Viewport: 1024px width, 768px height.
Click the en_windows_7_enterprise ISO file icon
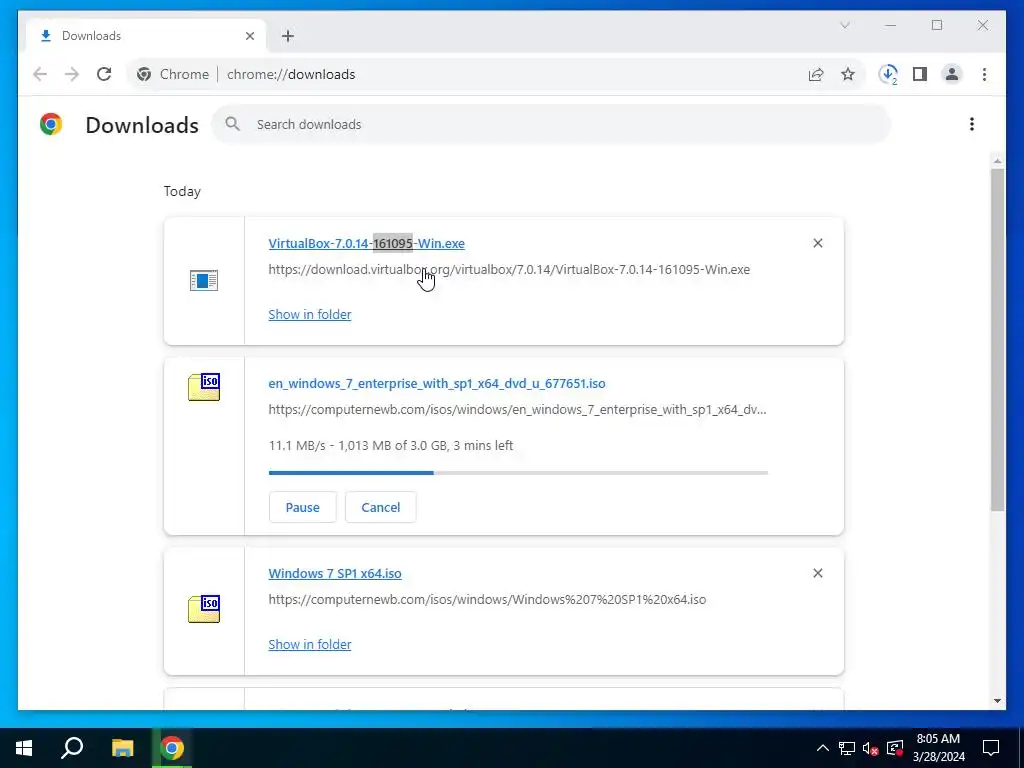204,387
